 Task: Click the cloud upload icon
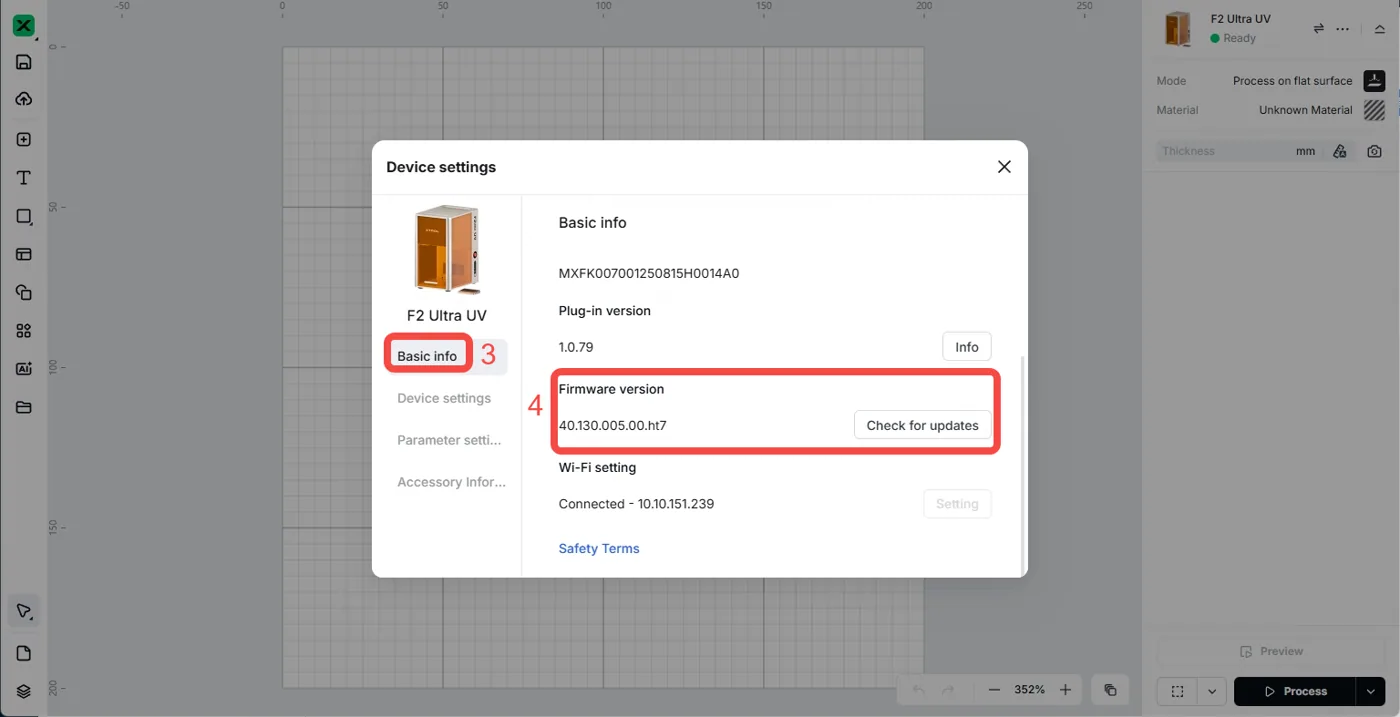pos(24,99)
